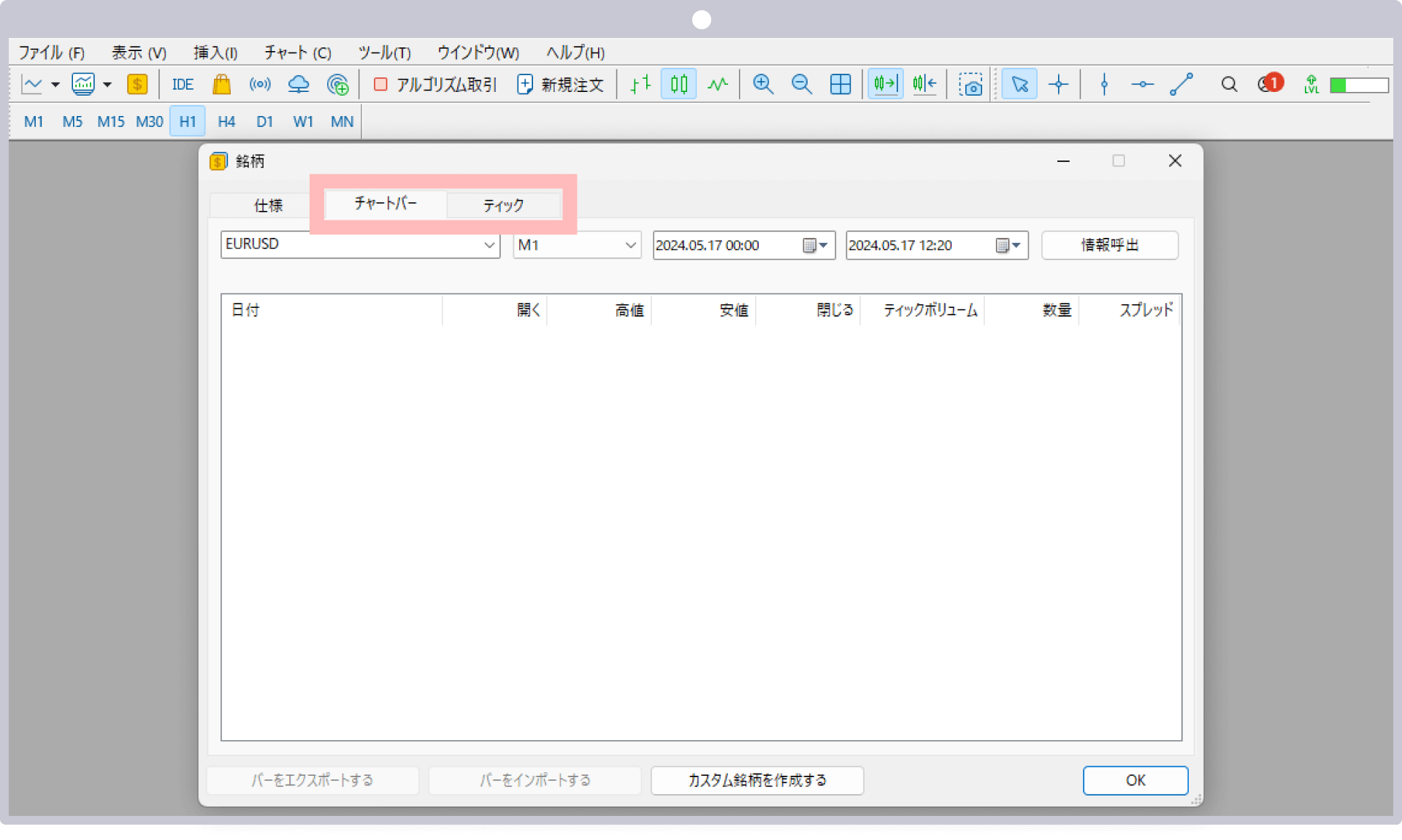Image resolution: width=1402 pixels, height=840 pixels.
Task: Switch to bar chart icon
Action: 640,85
